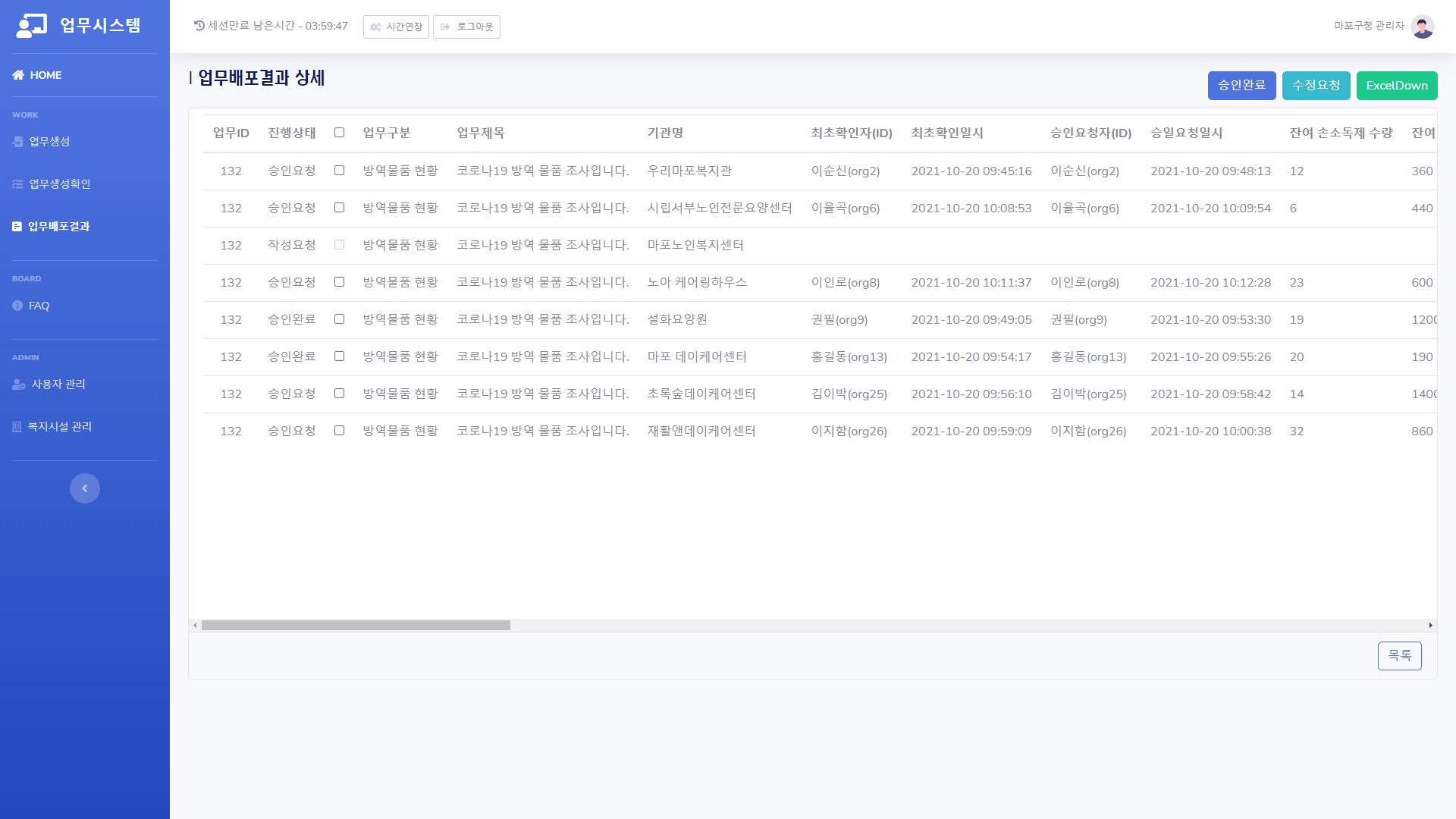Click the 작성요청 status cell
The height and width of the screenshot is (819, 1456).
tap(292, 245)
